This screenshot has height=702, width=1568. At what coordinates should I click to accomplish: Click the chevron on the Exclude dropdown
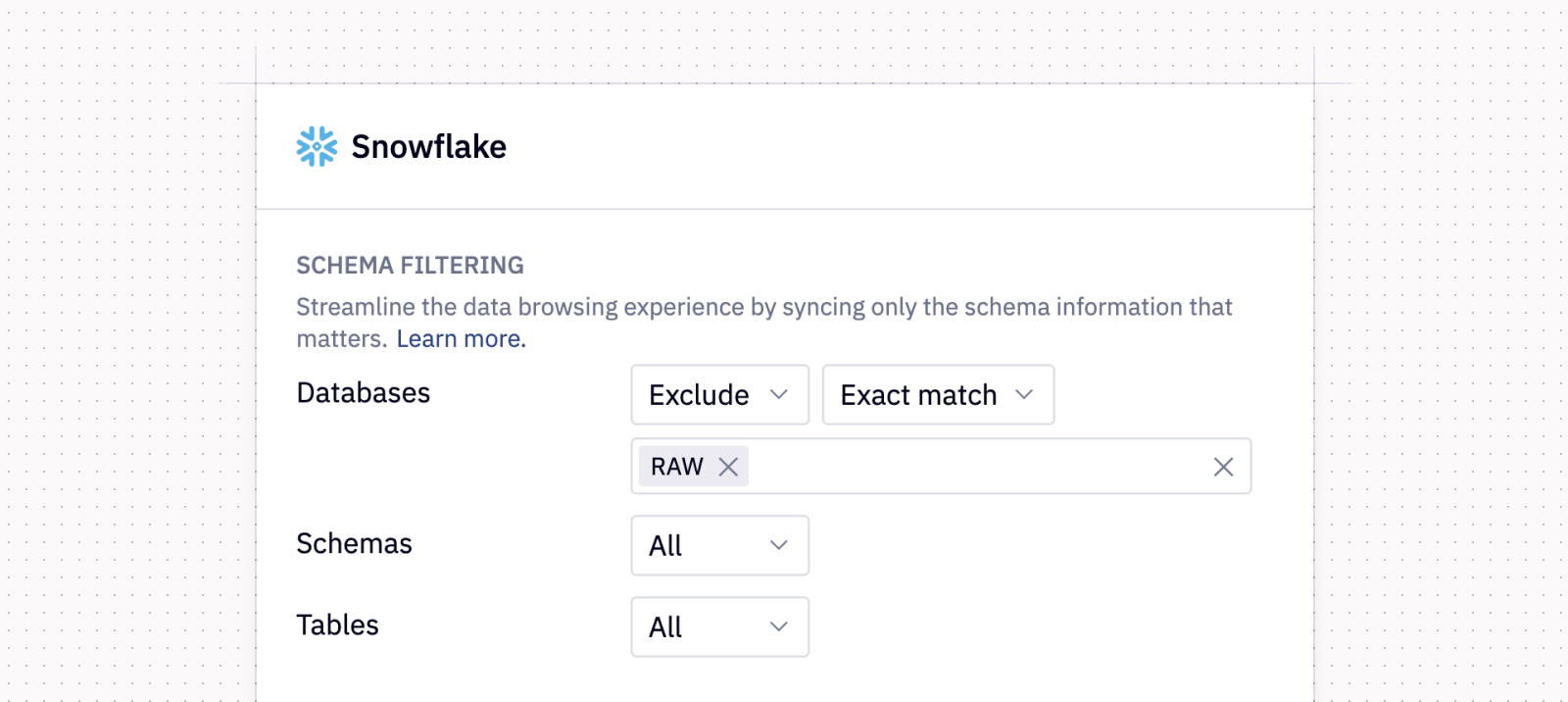(x=779, y=394)
